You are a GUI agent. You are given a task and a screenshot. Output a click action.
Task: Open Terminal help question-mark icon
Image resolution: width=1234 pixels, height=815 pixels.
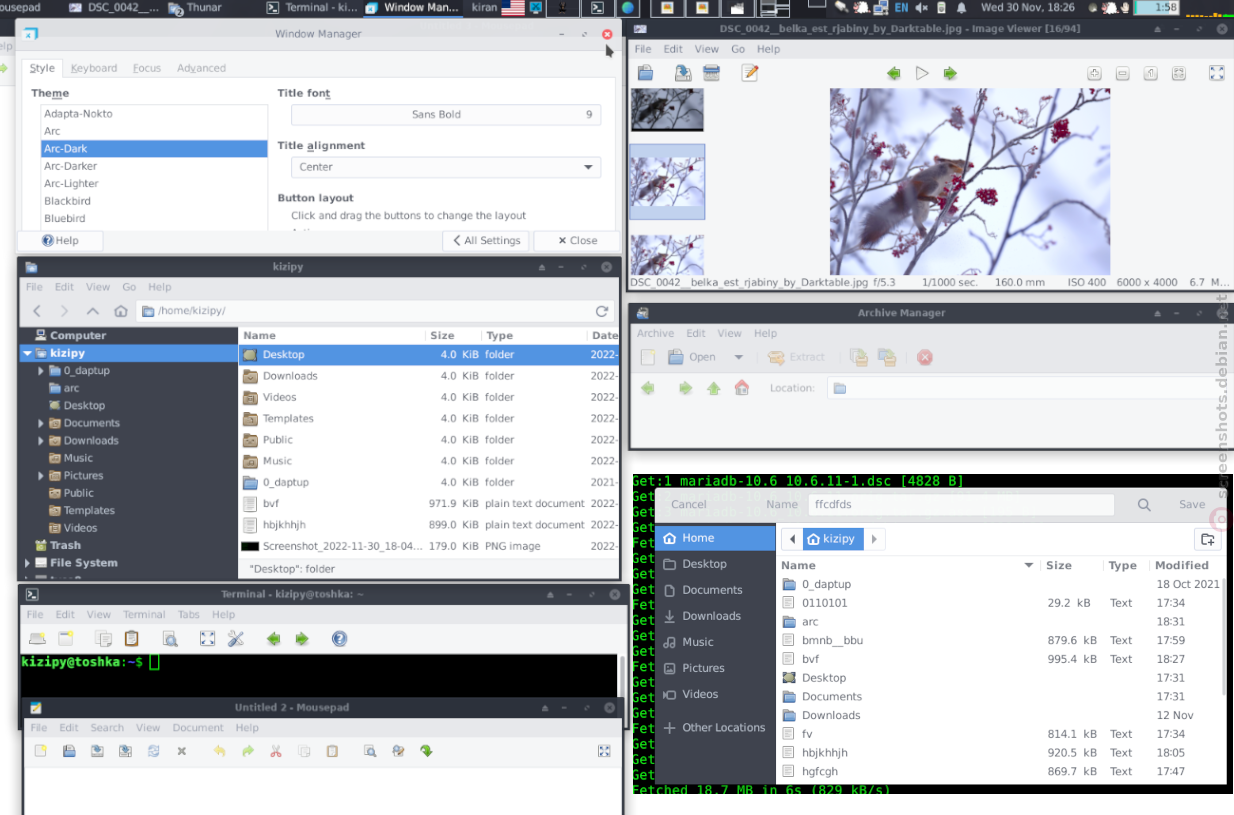[x=339, y=638]
